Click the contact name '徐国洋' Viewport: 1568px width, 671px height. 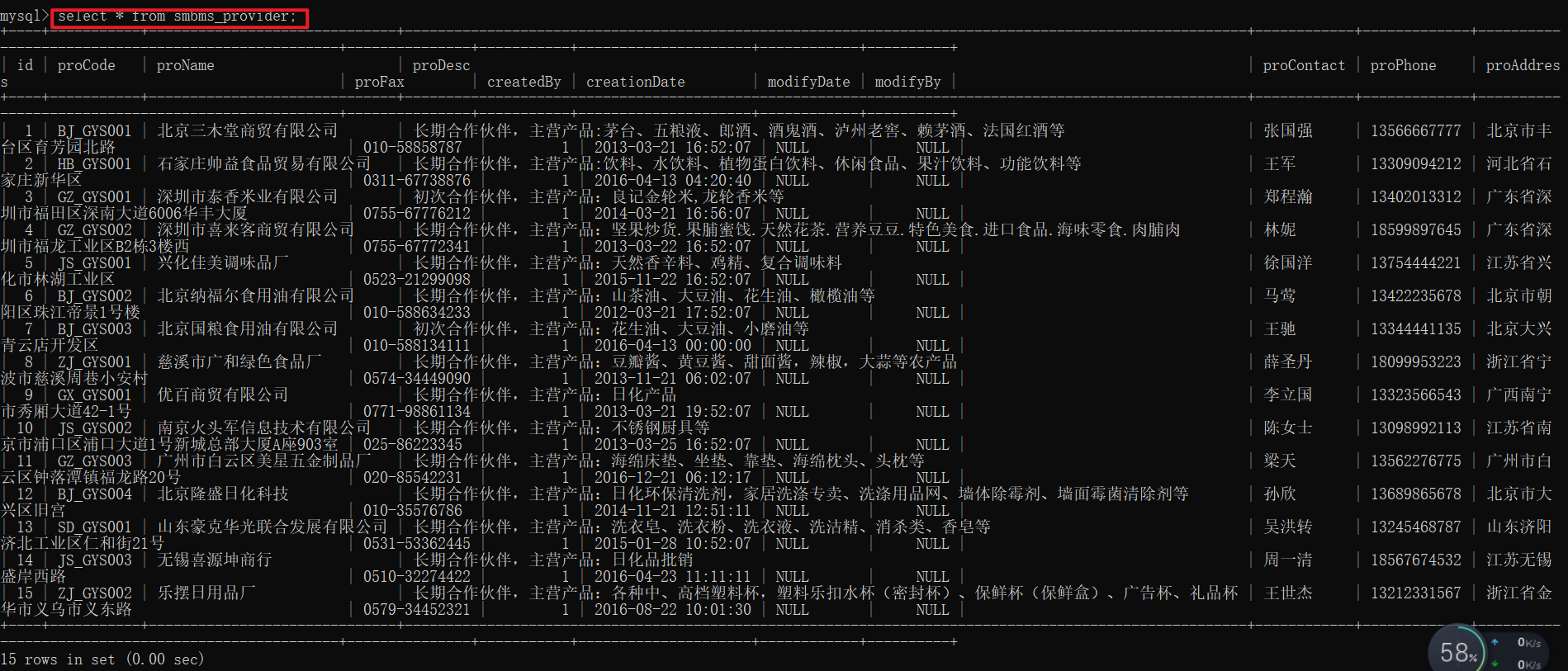1288,262
